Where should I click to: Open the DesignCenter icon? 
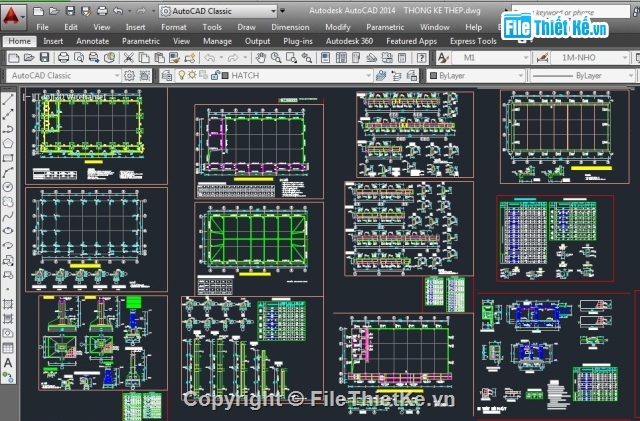point(341,58)
